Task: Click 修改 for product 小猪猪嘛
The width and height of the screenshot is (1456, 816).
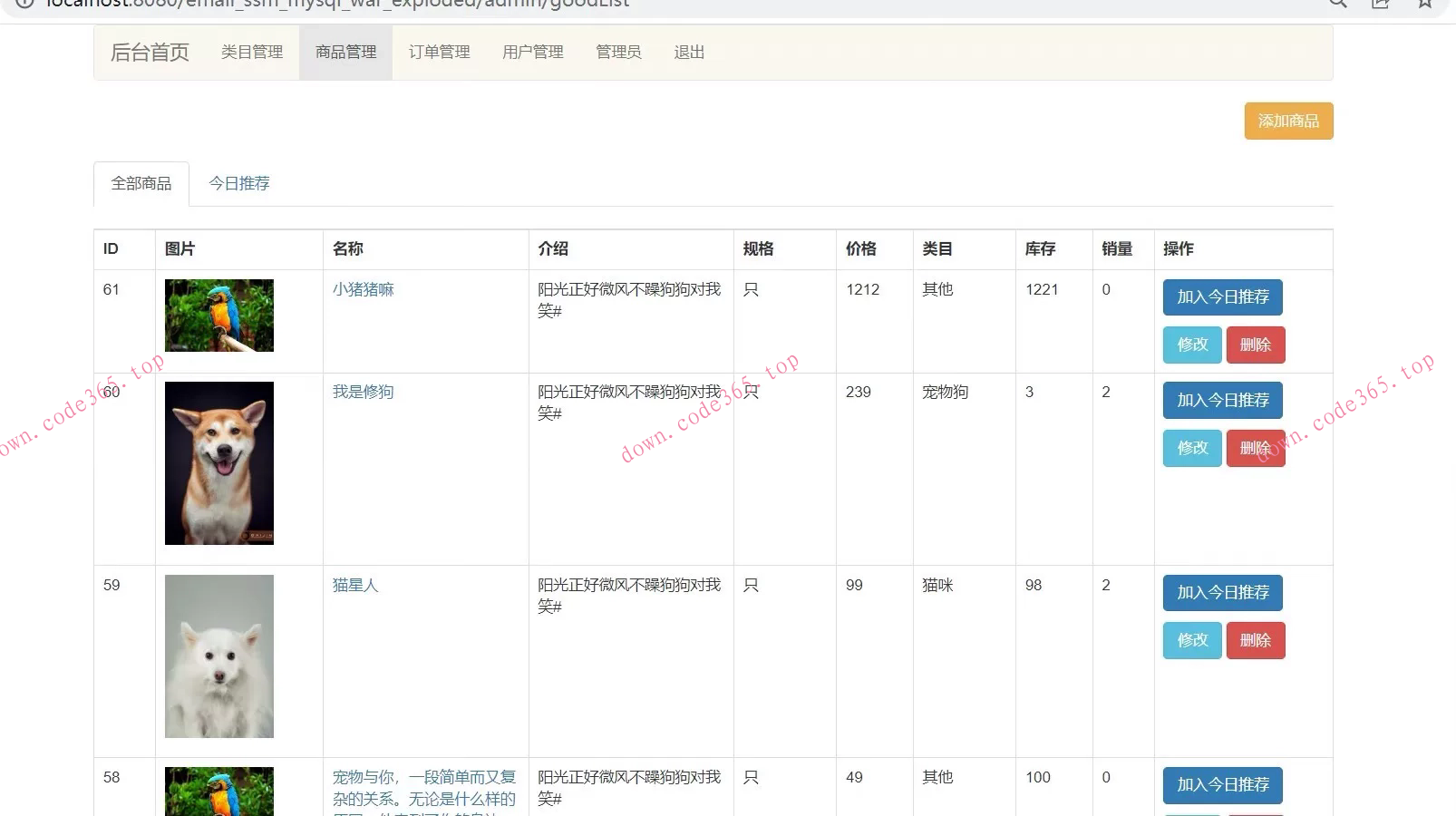Action: (1192, 345)
